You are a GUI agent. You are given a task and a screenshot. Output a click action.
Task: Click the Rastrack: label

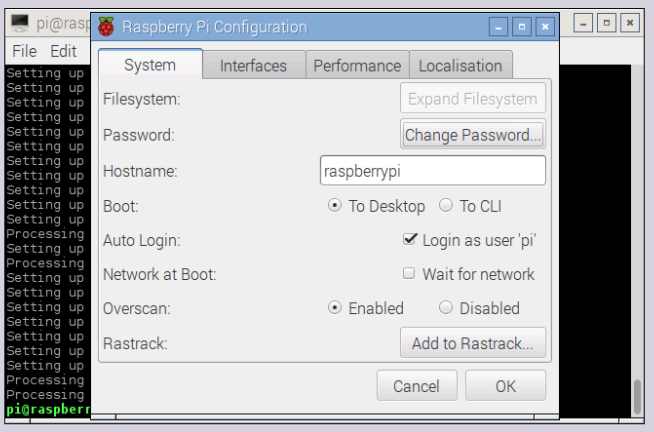pyautogui.click(x=135, y=344)
